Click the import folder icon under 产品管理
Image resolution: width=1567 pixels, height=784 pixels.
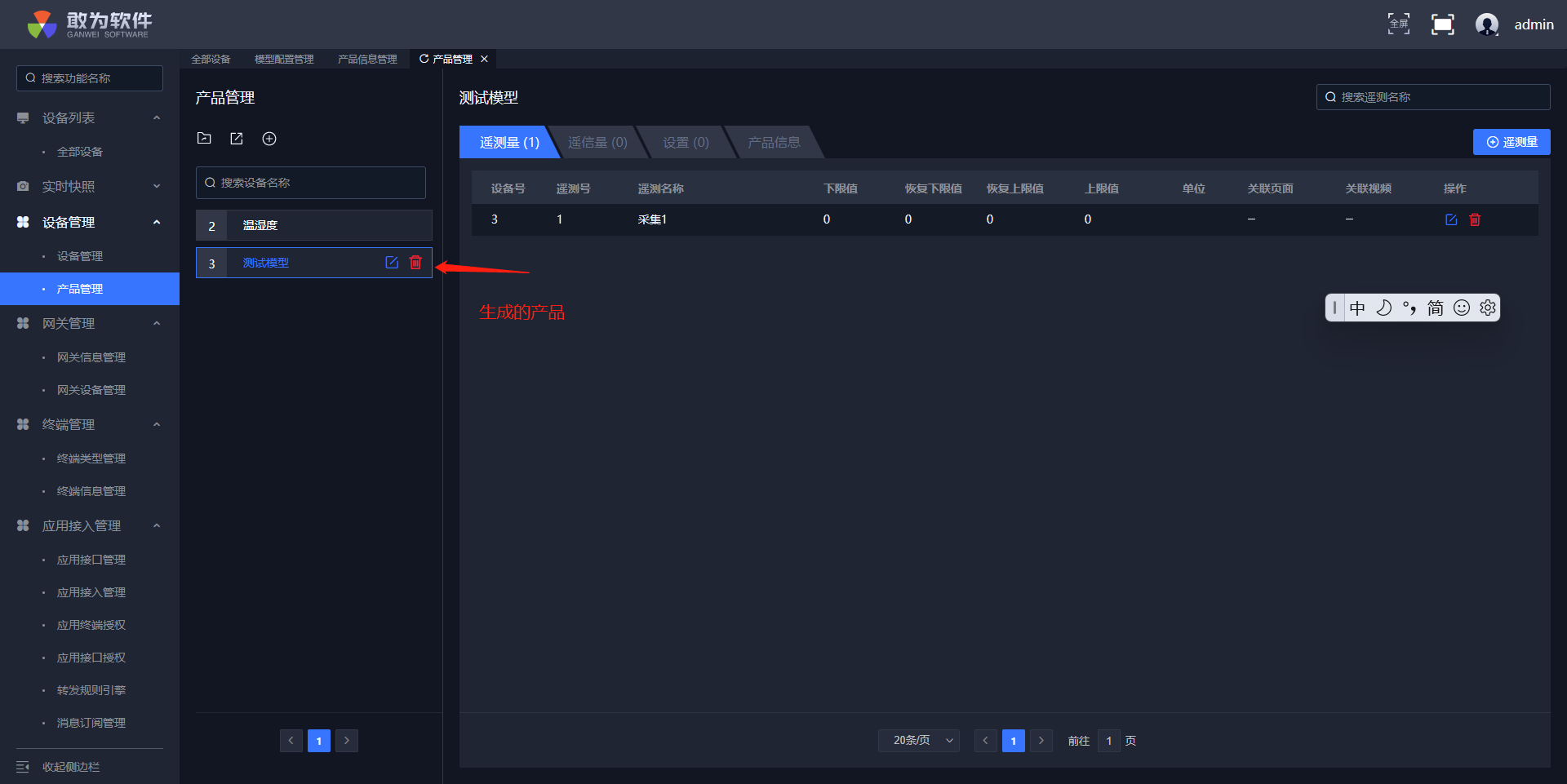click(x=204, y=139)
